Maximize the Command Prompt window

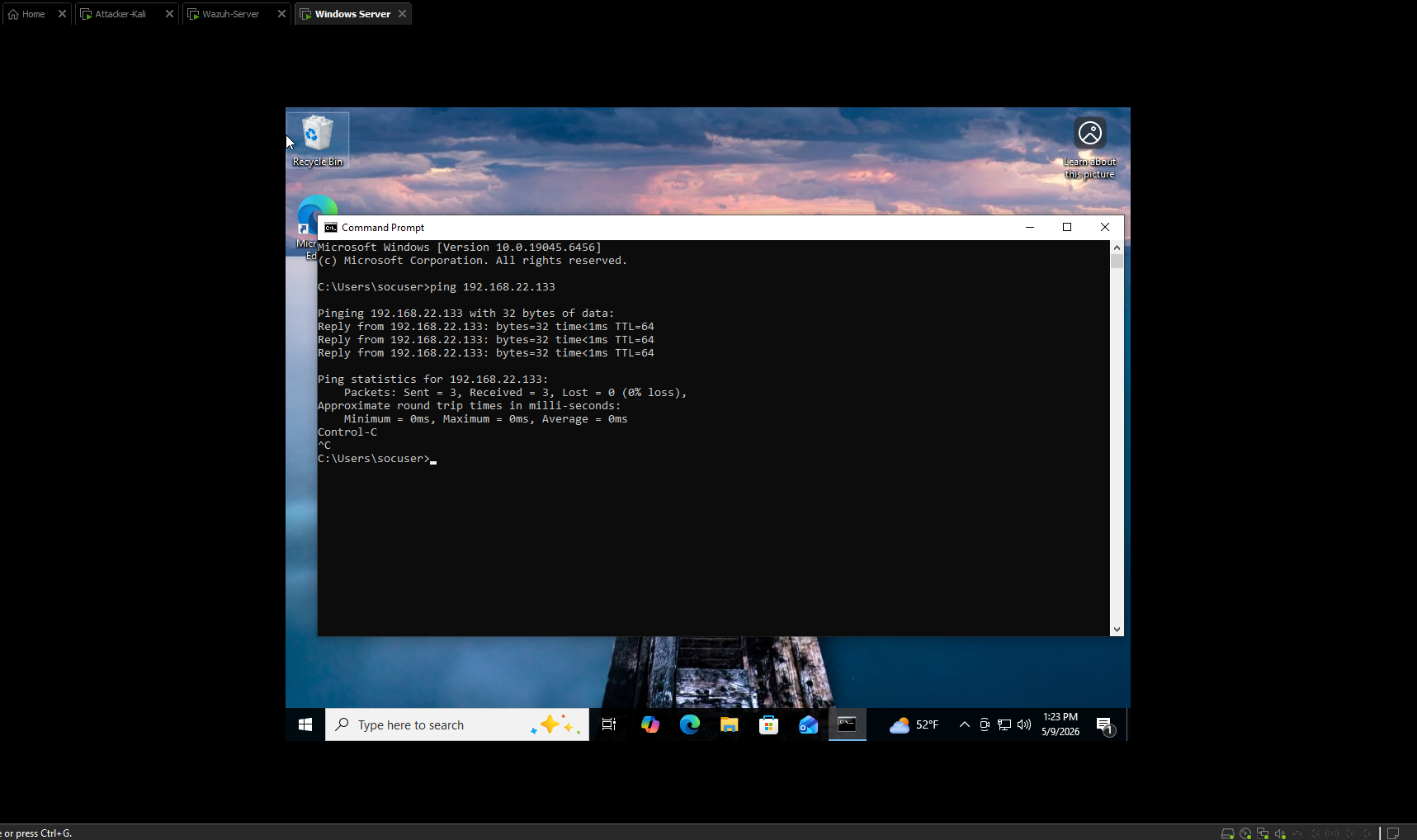[x=1067, y=227]
